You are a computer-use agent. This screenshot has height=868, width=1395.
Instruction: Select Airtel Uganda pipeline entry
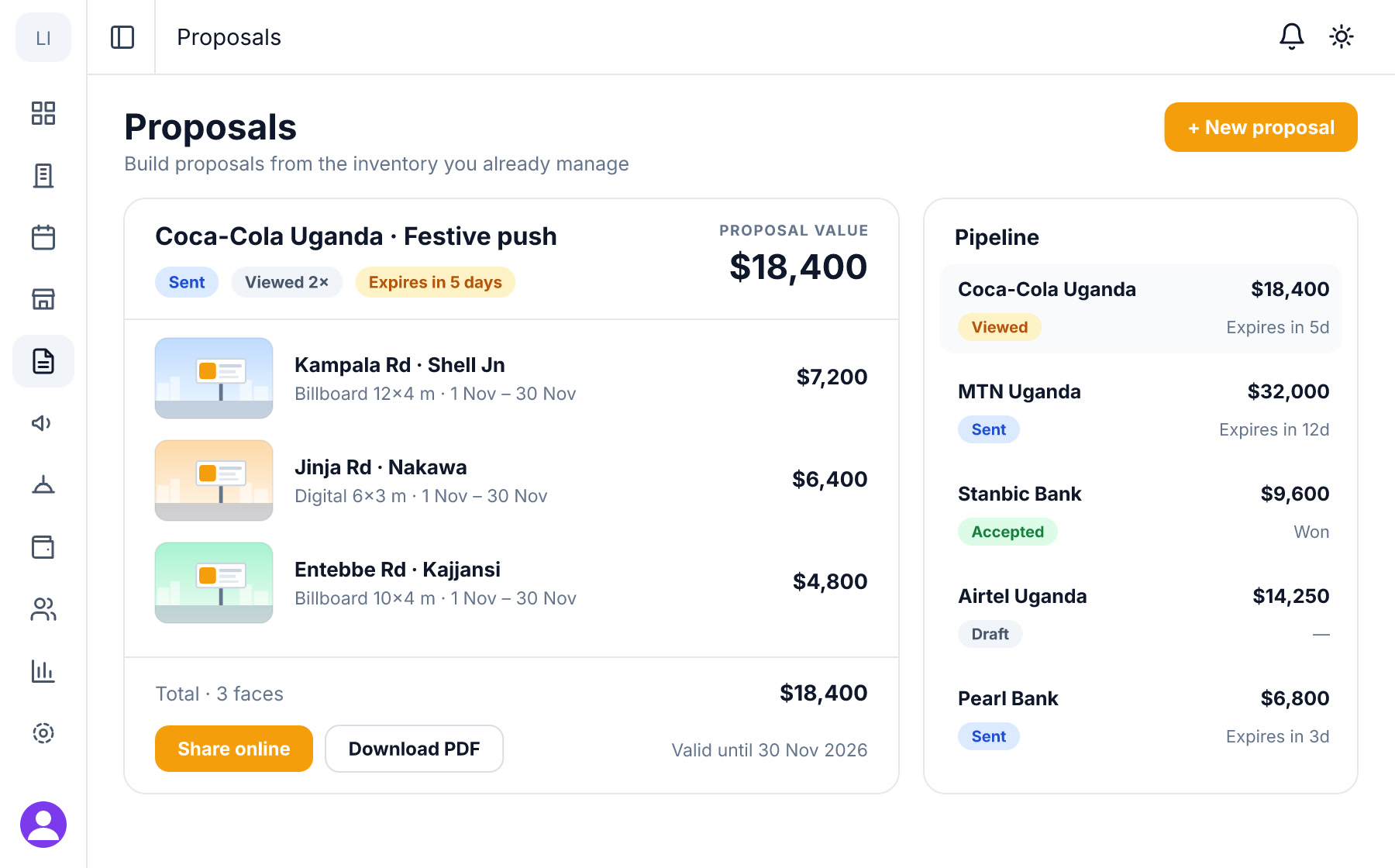tap(1141, 615)
